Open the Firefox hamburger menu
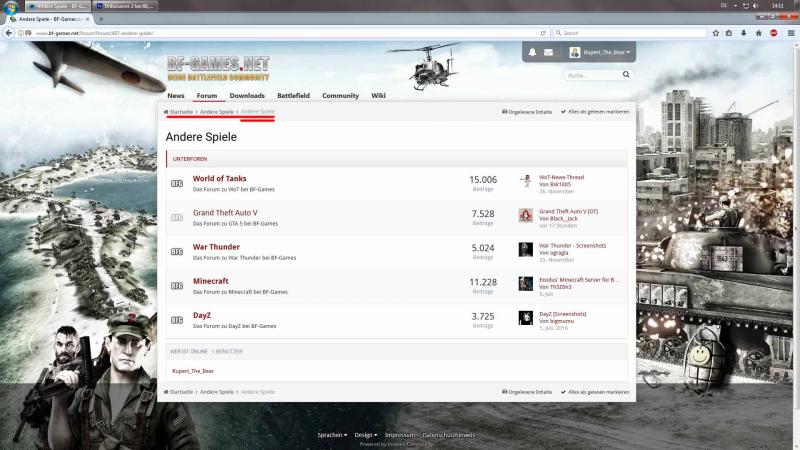 point(790,33)
